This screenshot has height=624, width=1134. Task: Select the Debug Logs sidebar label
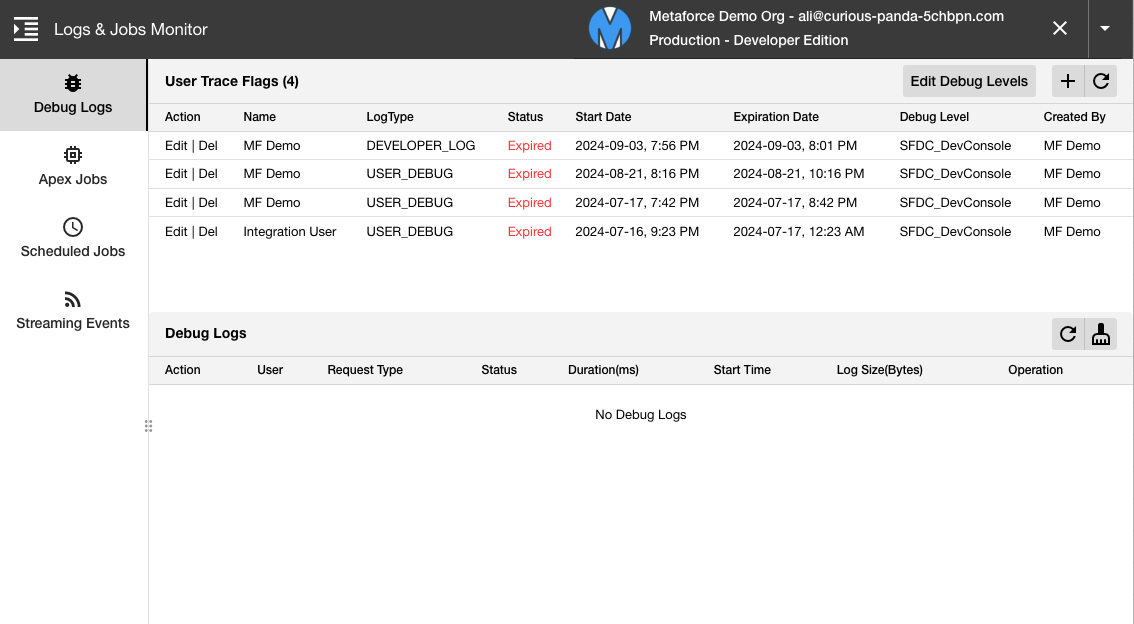click(x=73, y=107)
